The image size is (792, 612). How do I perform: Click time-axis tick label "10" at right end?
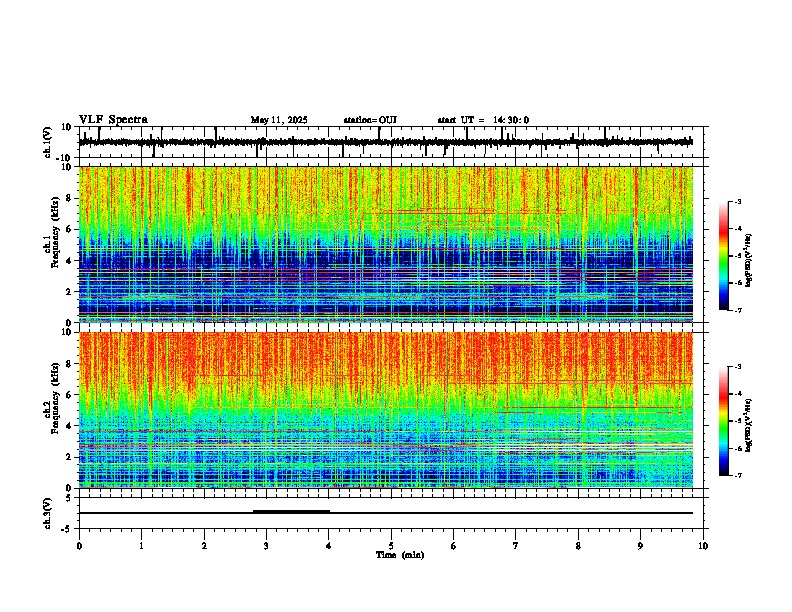[x=703, y=546]
